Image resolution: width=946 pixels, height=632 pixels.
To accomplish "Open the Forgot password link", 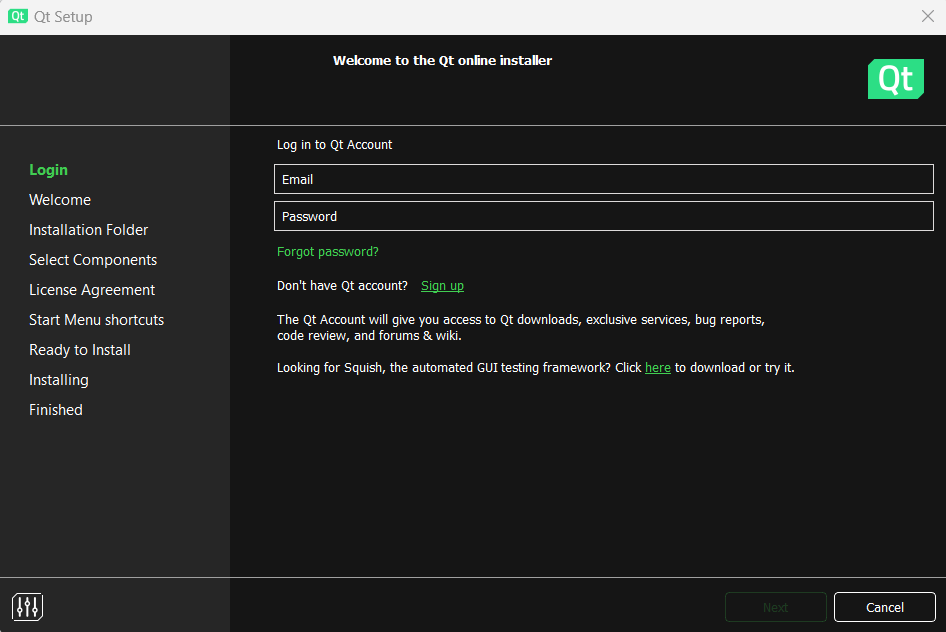I will coord(328,252).
